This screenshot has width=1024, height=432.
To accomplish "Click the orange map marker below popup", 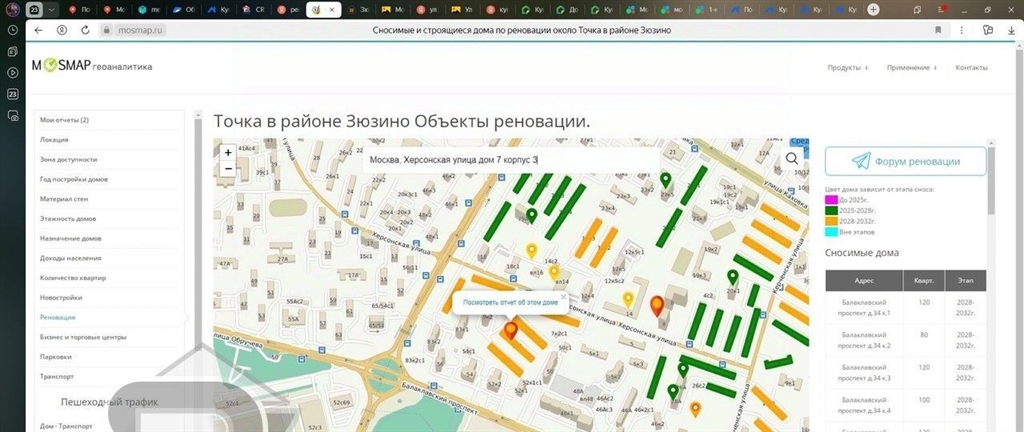I will (x=511, y=331).
